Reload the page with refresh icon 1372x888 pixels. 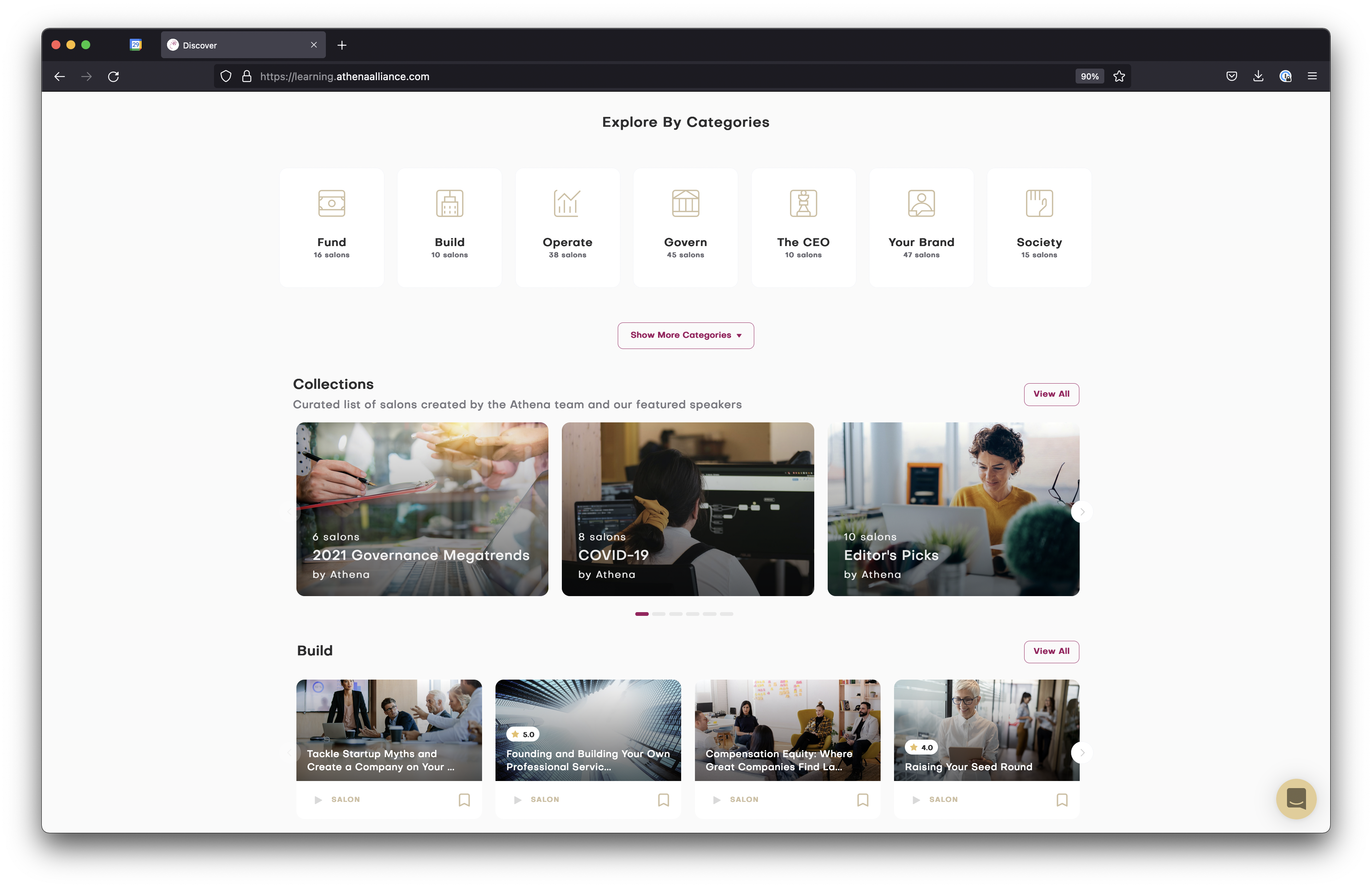114,77
